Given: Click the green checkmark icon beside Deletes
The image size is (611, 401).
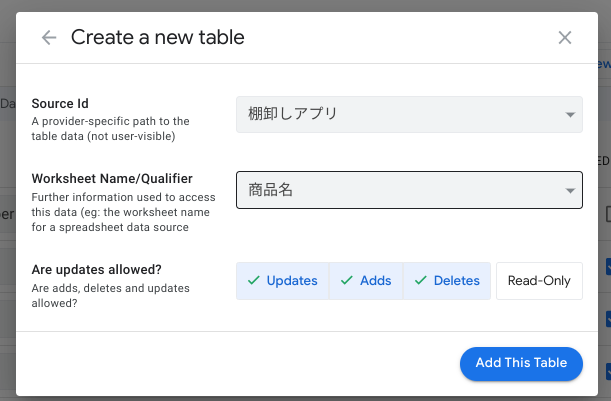Looking at the screenshot, I should [x=420, y=281].
